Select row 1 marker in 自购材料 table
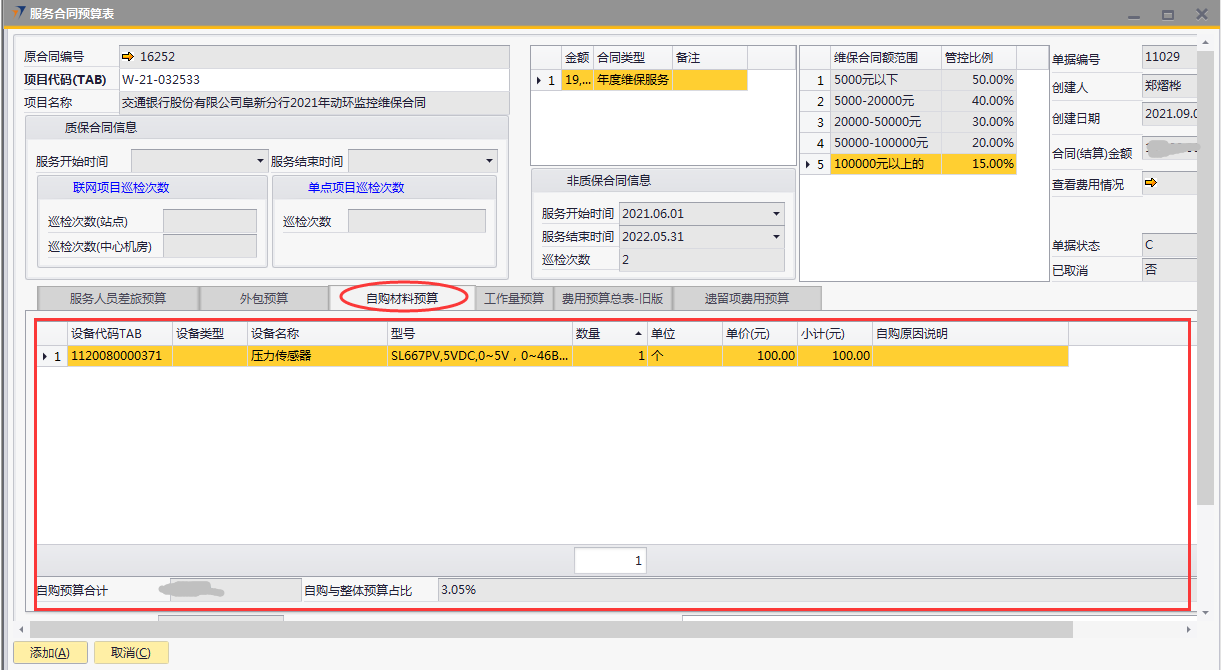The width and height of the screenshot is (1222, 670). [51, 356]
